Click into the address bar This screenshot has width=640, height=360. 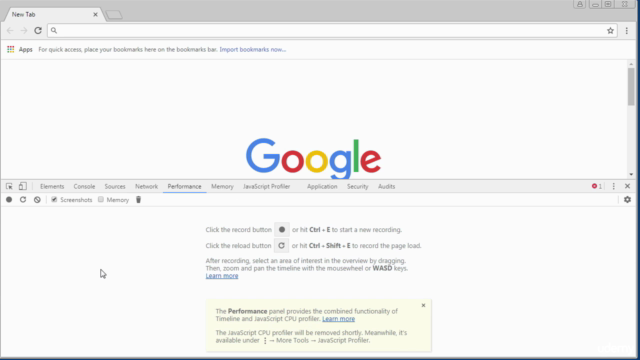tap(332, 31)
